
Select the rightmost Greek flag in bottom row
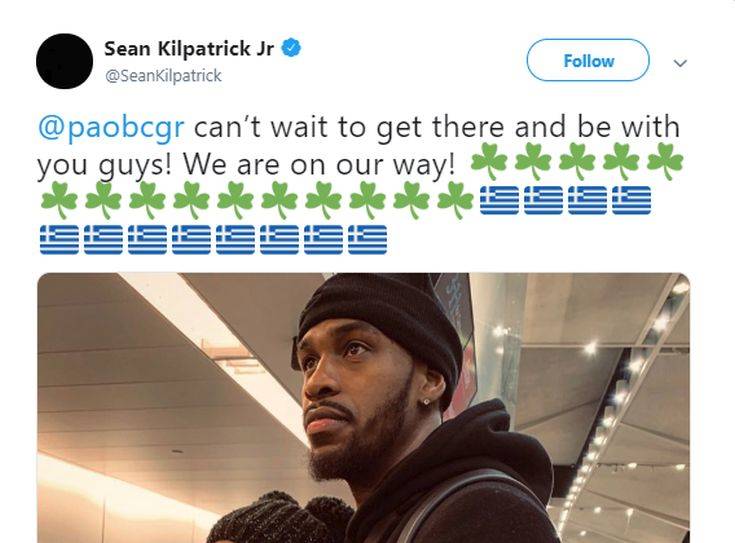[x=368, y=240]
